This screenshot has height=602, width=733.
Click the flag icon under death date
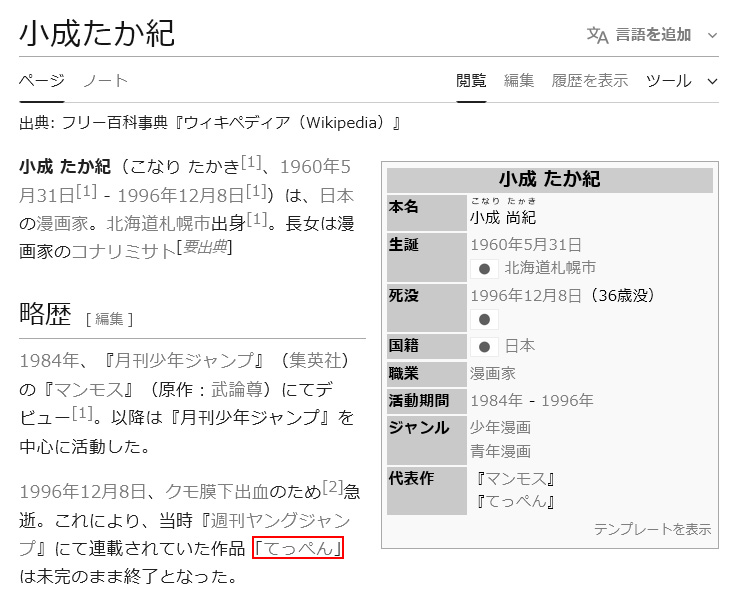[484, 320]
